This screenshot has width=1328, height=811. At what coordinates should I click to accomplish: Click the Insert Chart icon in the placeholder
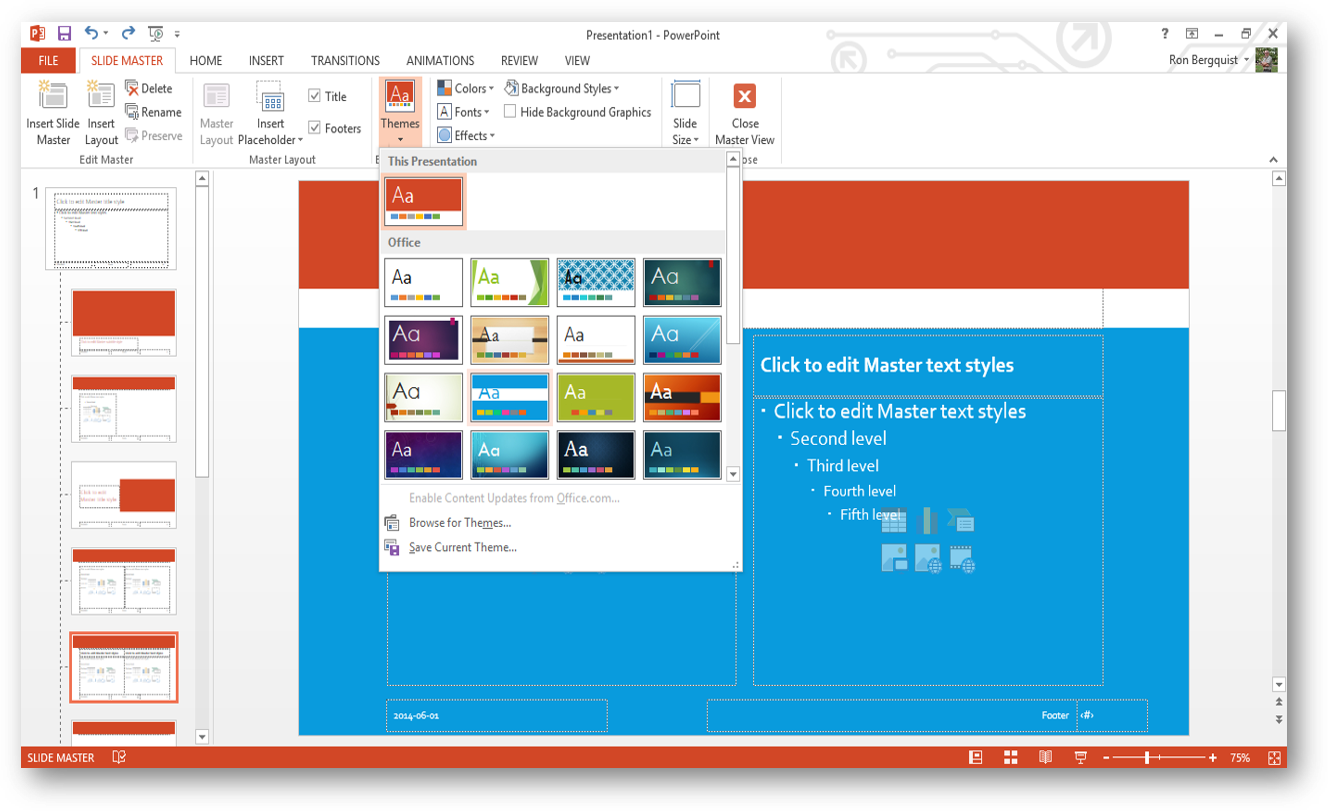927,521
